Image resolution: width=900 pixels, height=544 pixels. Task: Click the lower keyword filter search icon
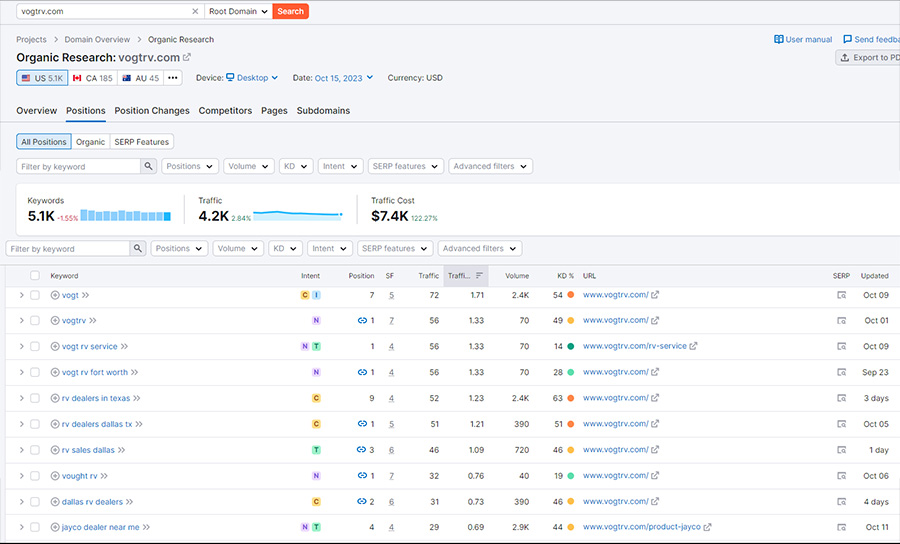[138, 248]
